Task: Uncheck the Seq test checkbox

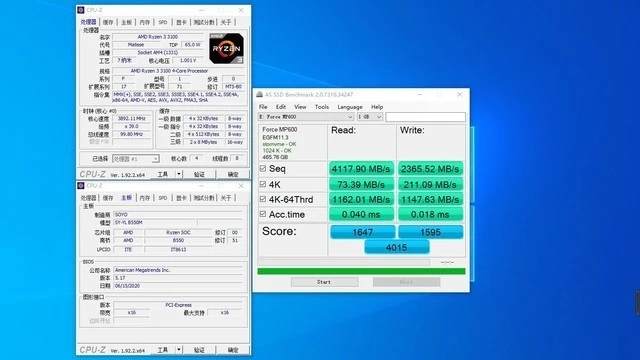Action: pyautogui.click(x=263, y=169)
